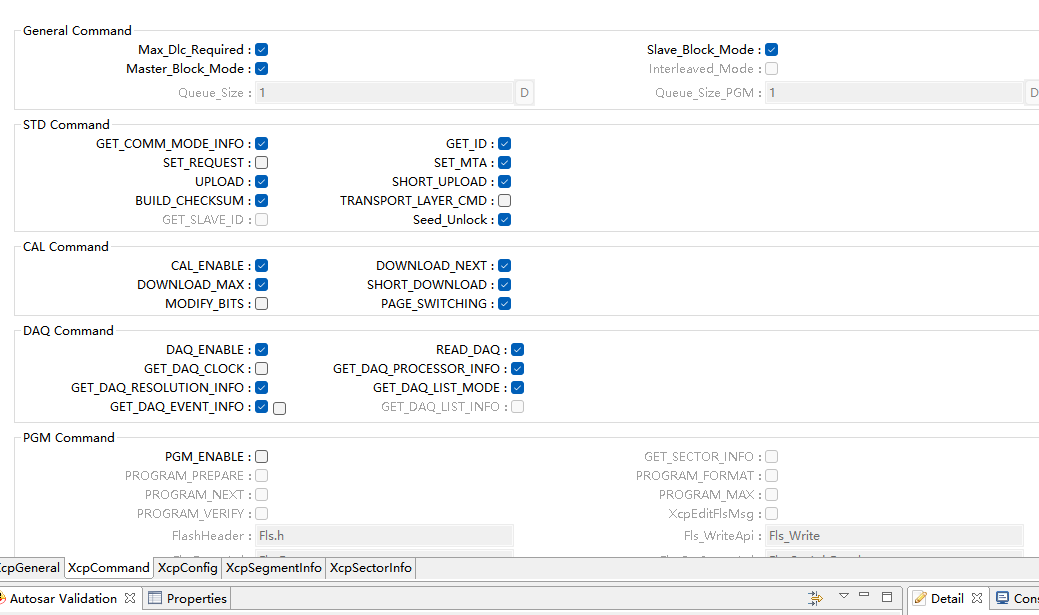Click the D button beside the Queue_Size field
1039x615 pixels.
[524, 93]
